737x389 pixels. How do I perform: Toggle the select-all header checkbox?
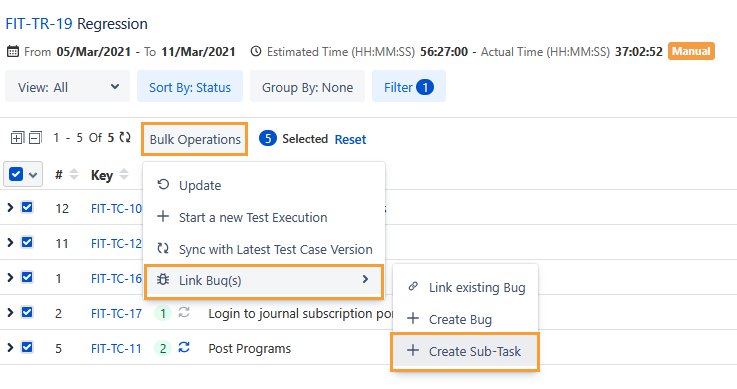16,174
